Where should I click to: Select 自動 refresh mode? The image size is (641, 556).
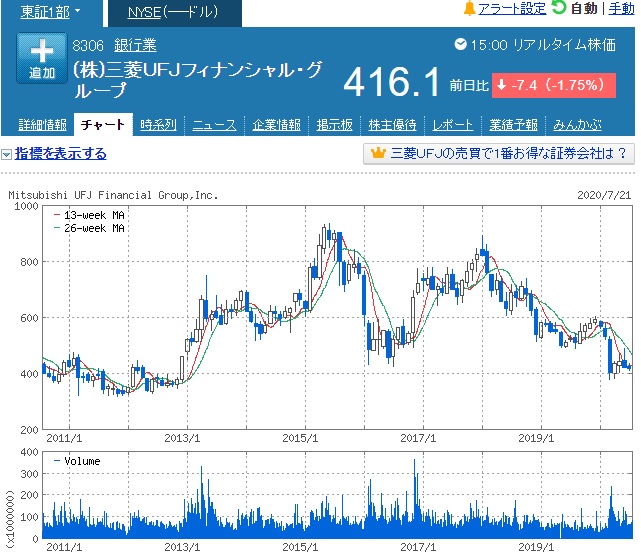click(584, 9)
